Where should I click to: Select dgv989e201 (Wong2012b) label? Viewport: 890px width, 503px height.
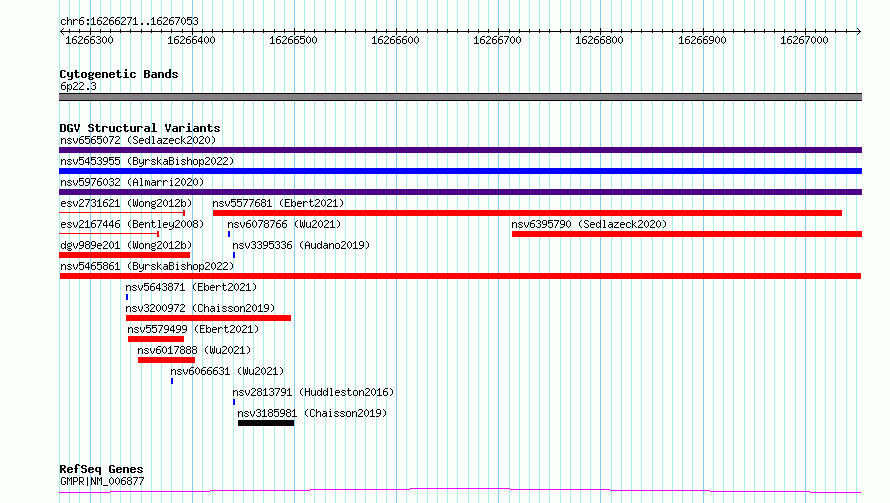(x=126, y=245)
